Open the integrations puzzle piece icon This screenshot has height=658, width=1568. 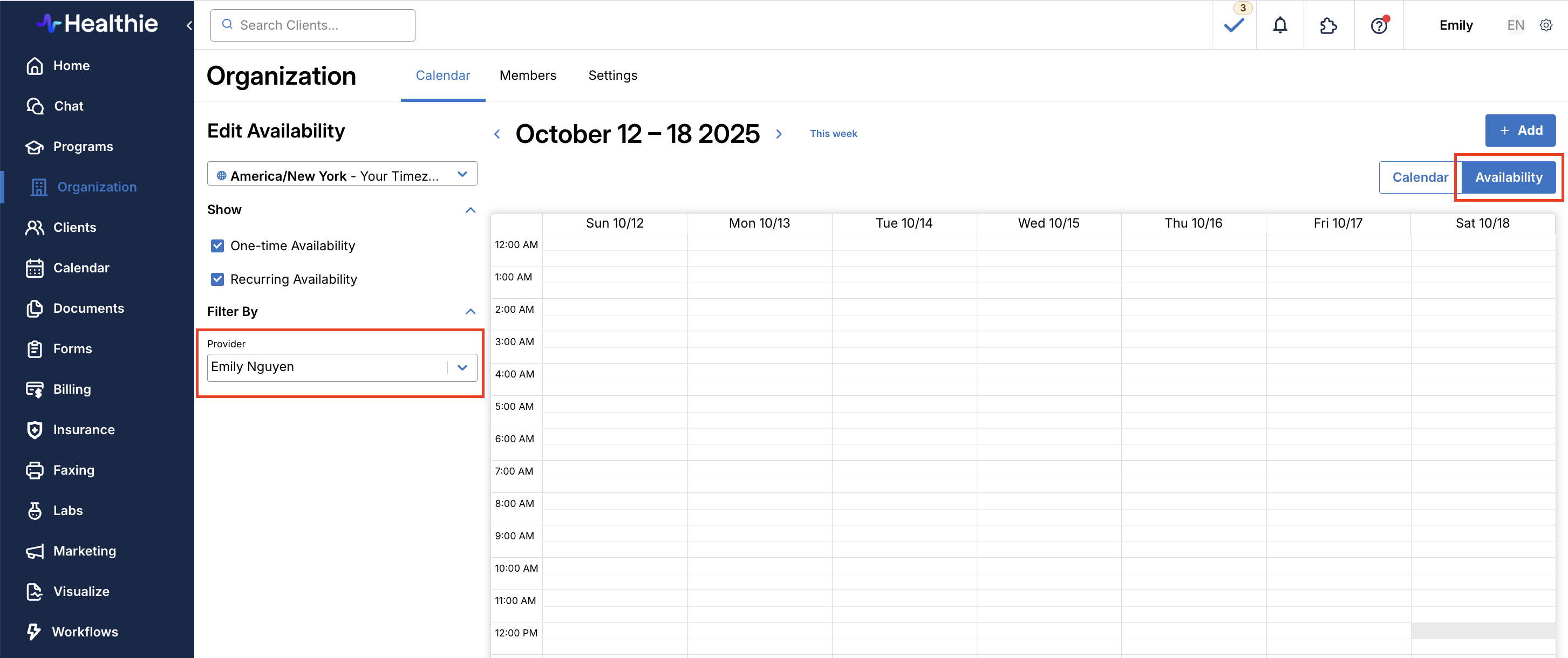click(1328, 25)
